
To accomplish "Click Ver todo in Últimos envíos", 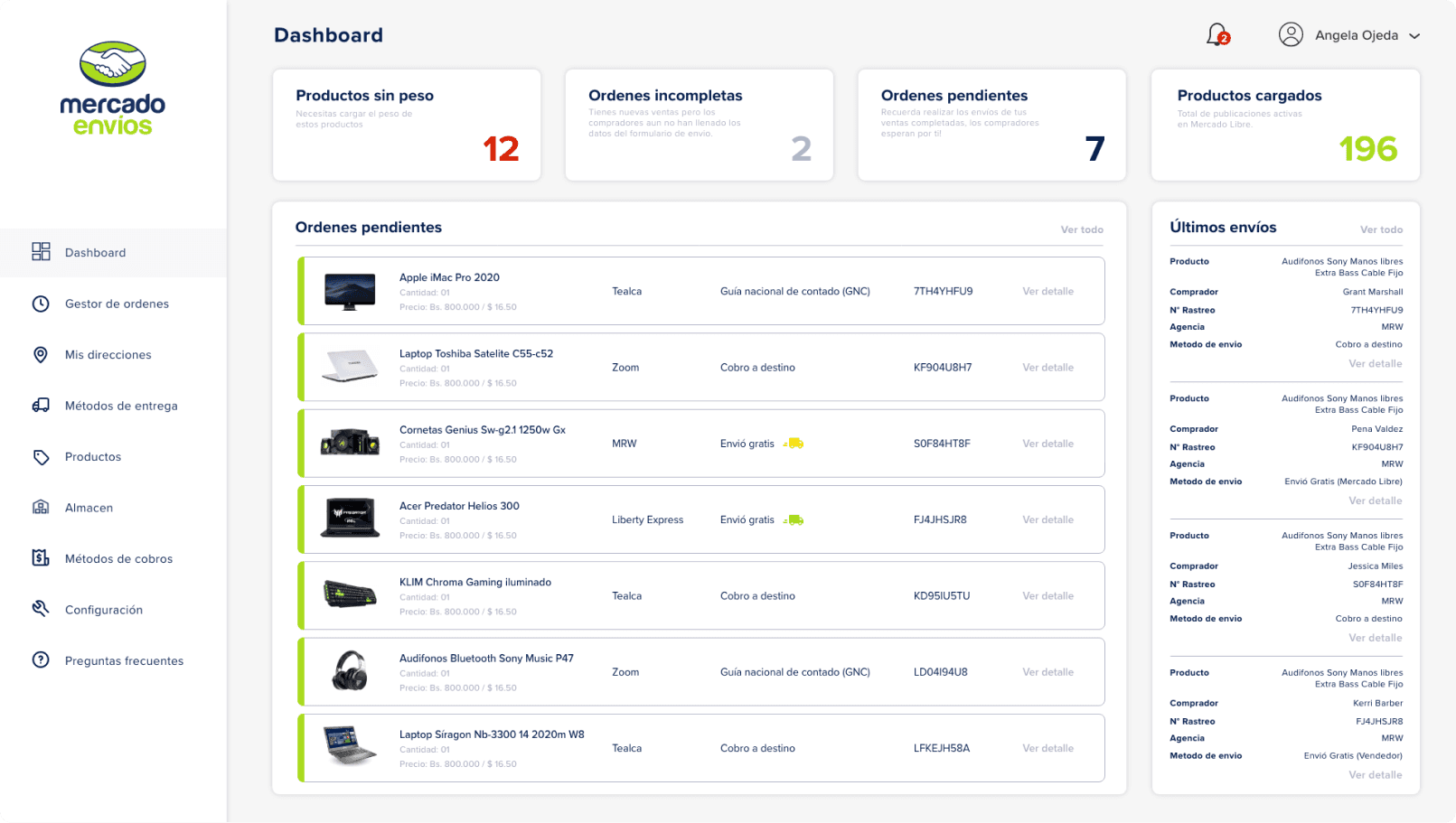I will (1381, 229).
